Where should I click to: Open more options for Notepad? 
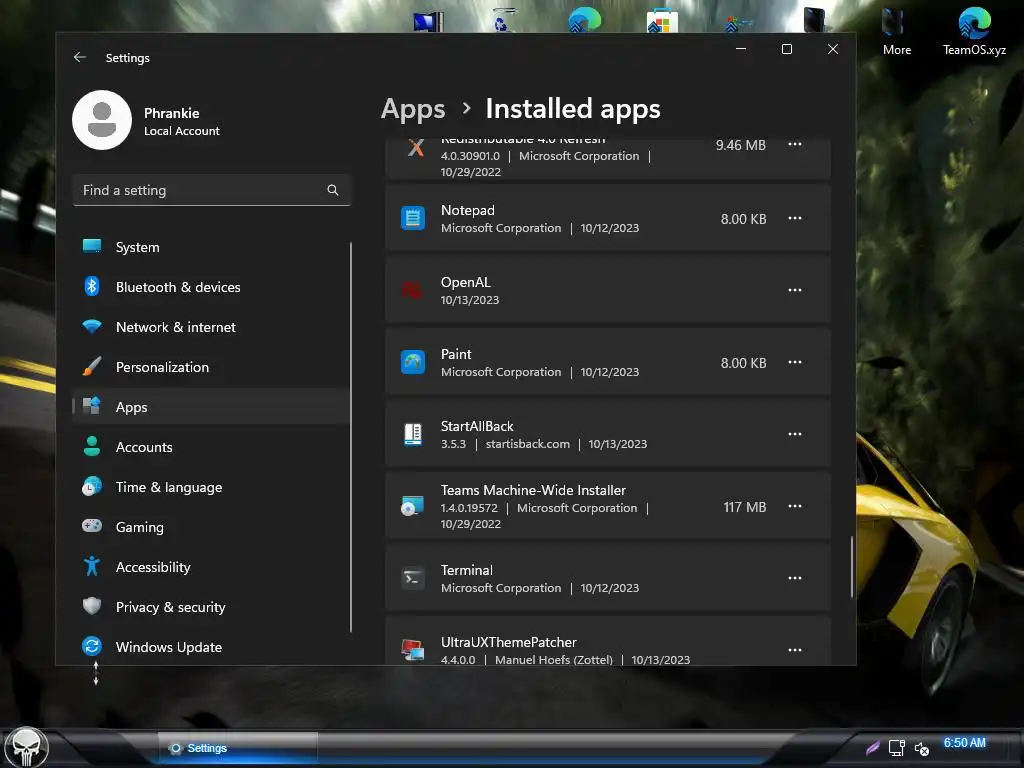click(x=794, y=218)
